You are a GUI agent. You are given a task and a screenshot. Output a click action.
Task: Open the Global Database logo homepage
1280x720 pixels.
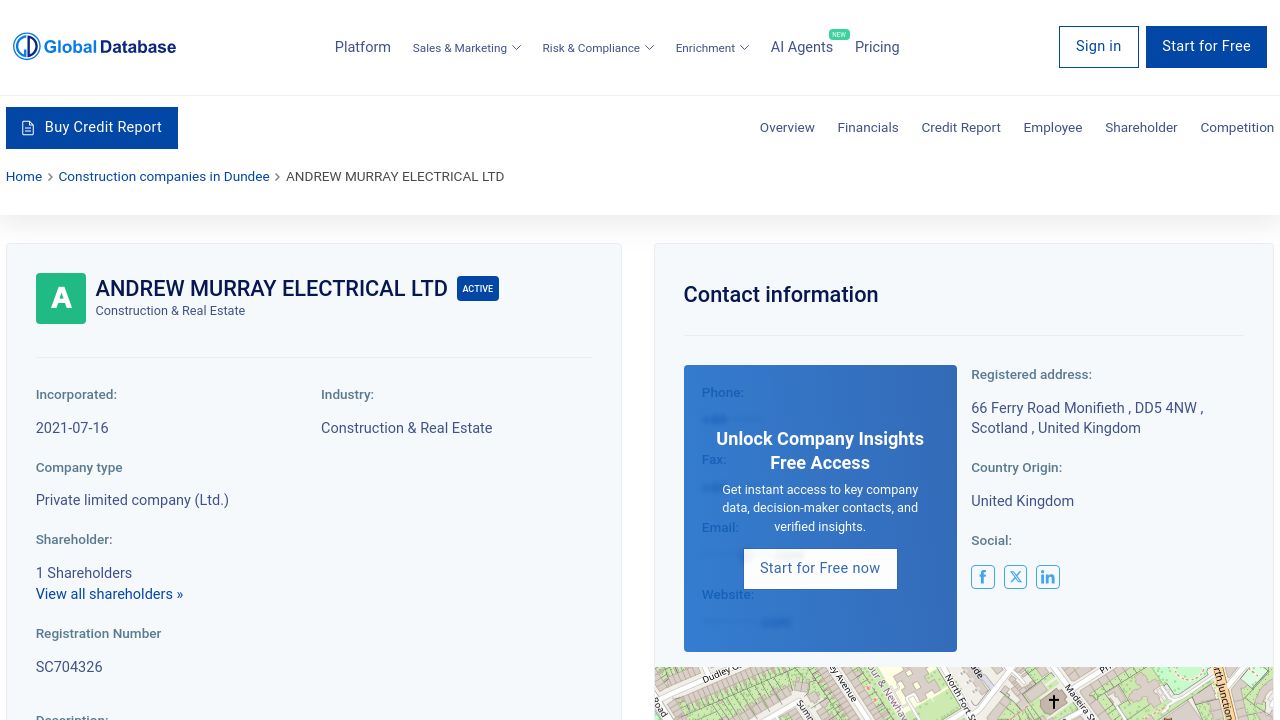click(x=94, y=46)
